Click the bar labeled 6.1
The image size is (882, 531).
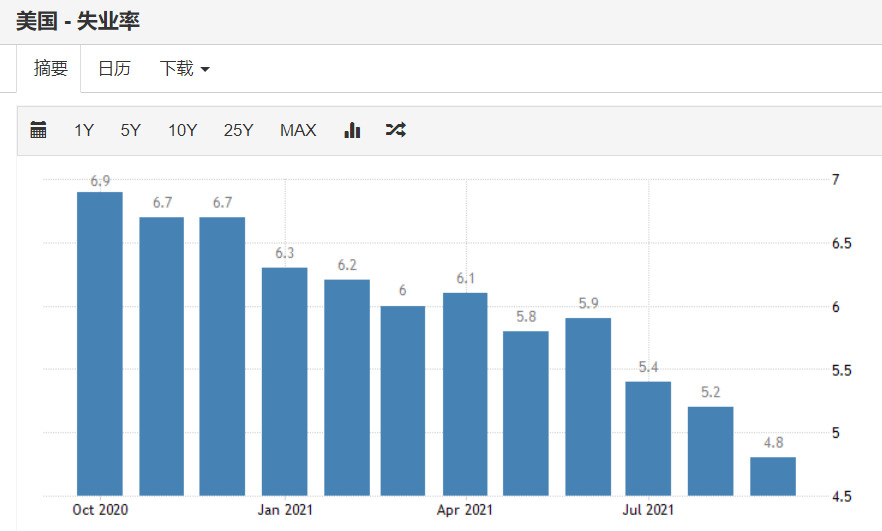pos(465,394)
